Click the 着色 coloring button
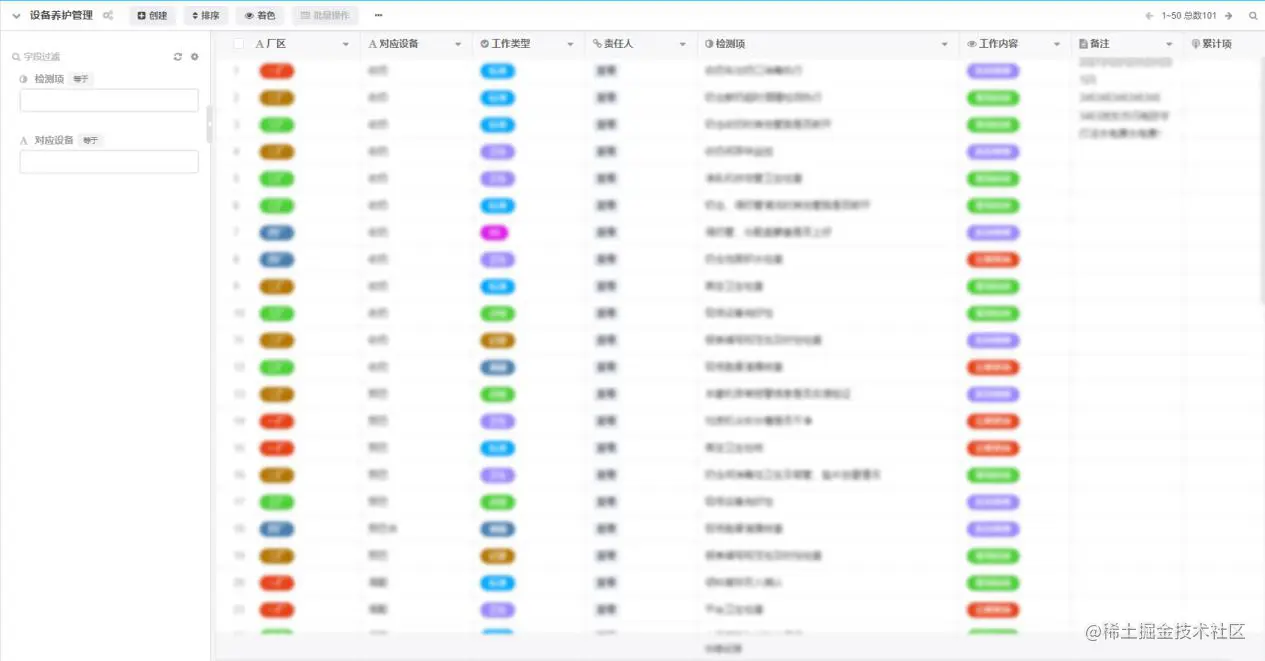This screenshot has height=661, width=1265. [x=260, y=16]
